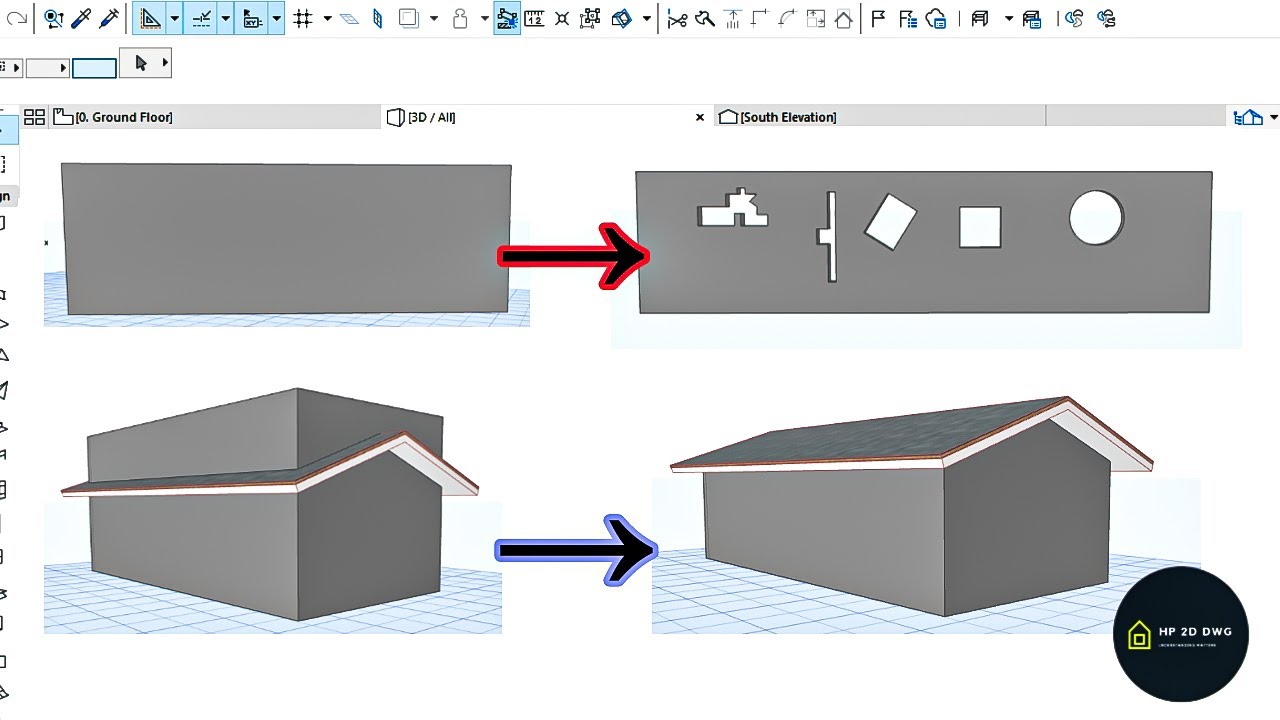Screen dimensions: 1280x720
Task: Open Snap Guides options dropdown arrow
Action: pos(226,19)
